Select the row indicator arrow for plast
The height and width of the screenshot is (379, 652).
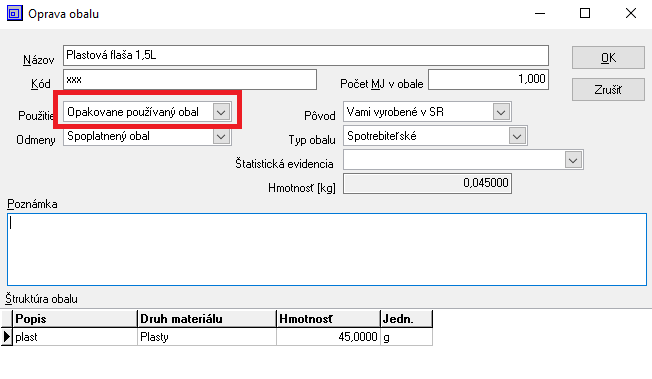pos(7,337)
